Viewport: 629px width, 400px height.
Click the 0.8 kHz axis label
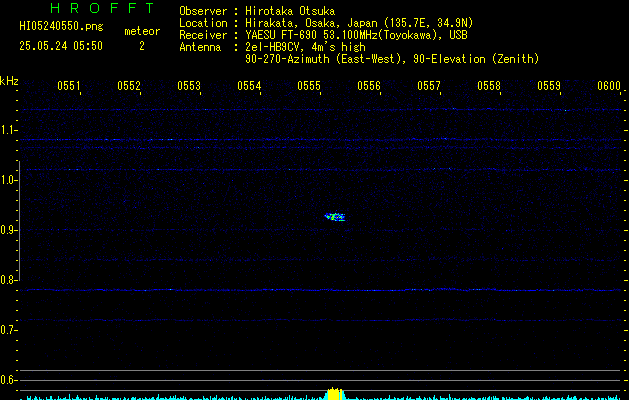pyautogui.click(x=8, y=280)
